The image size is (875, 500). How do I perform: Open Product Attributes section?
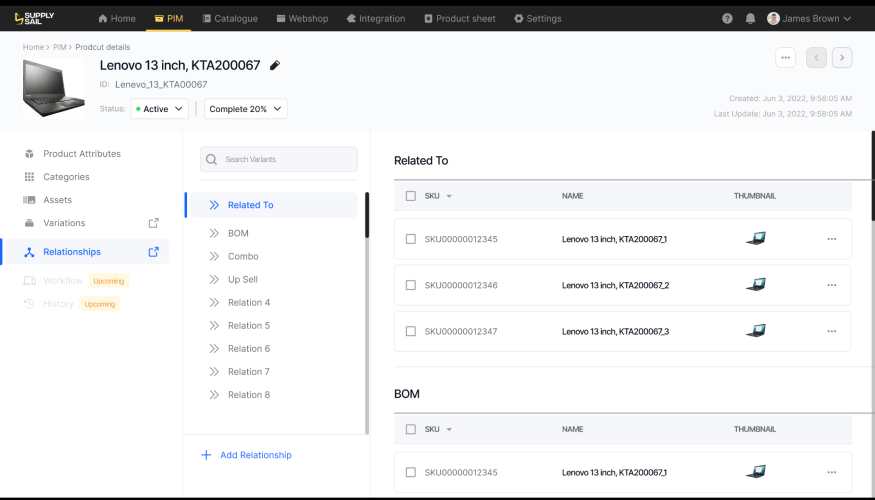(82, 153)
